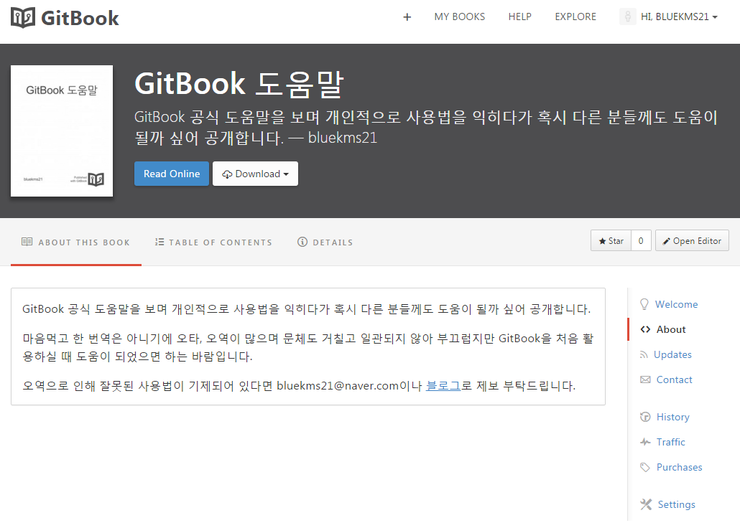Open the DETAILS tab

(x=325, y=242)
